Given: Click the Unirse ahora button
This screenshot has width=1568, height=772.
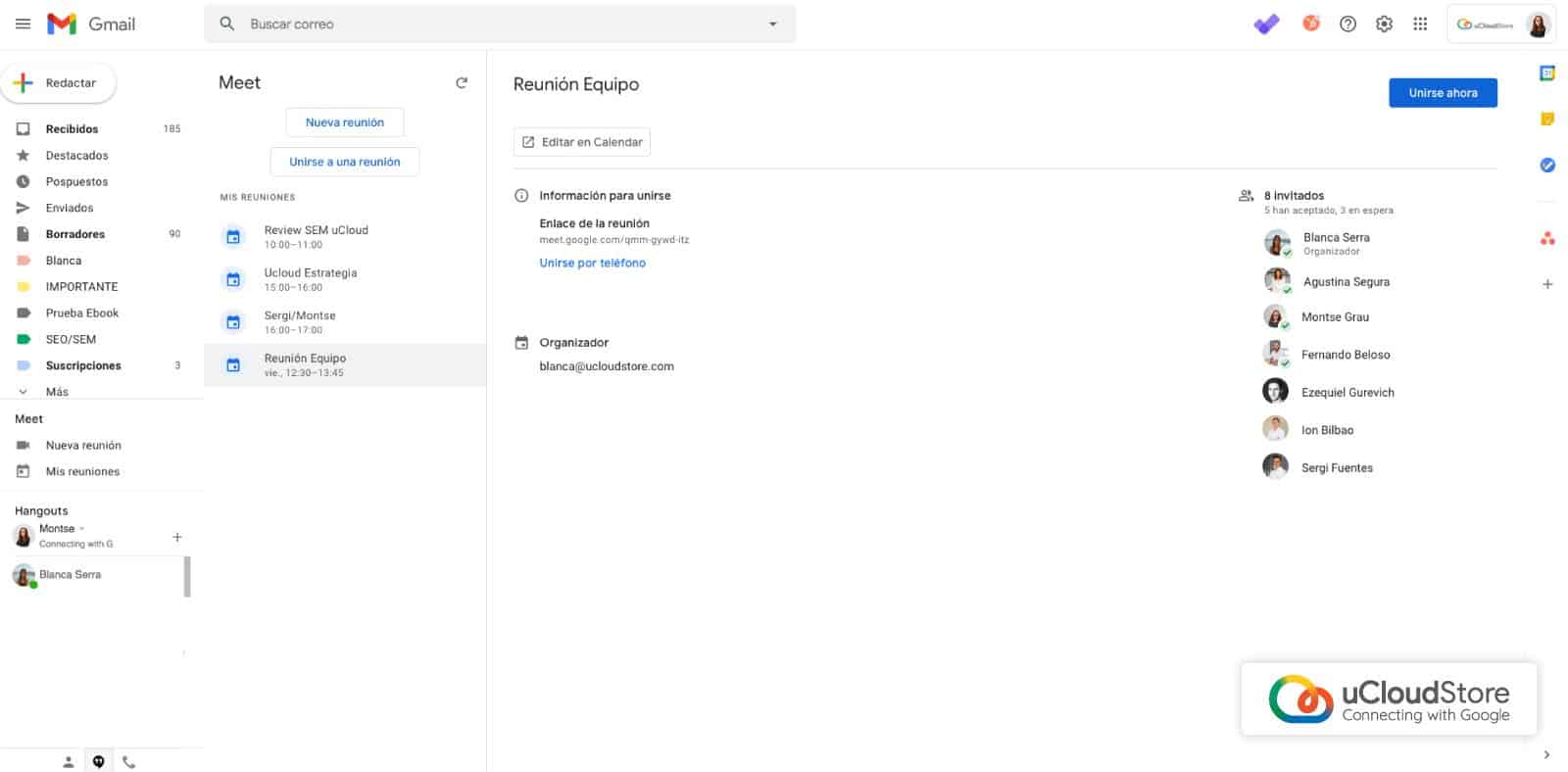Looking at the screenshot, I should (x=1443, y=93).
